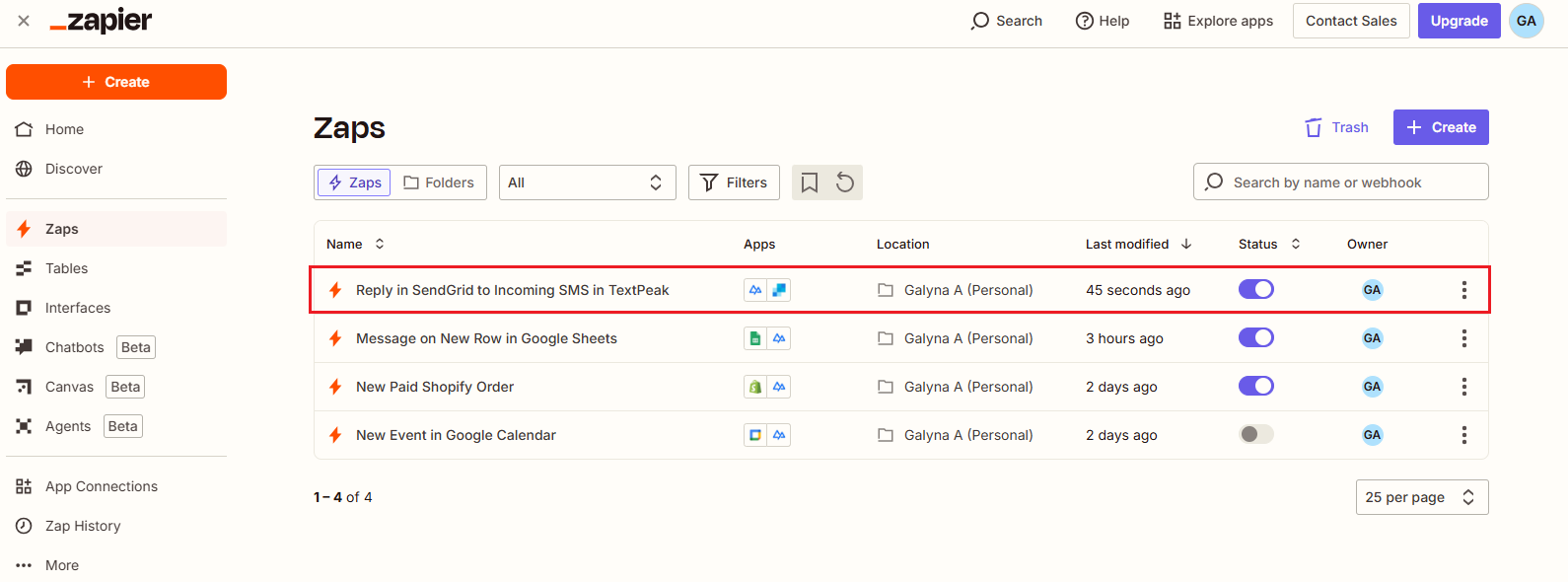1568x582 pixels.
Task: Open Agents in the sidebar
Action: click(x=116, y=426)
